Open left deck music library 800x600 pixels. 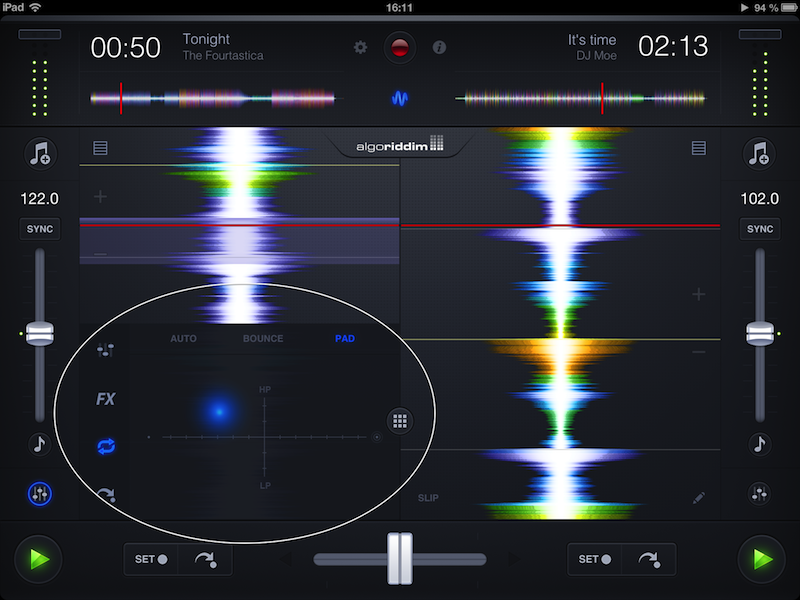point(41,153)
